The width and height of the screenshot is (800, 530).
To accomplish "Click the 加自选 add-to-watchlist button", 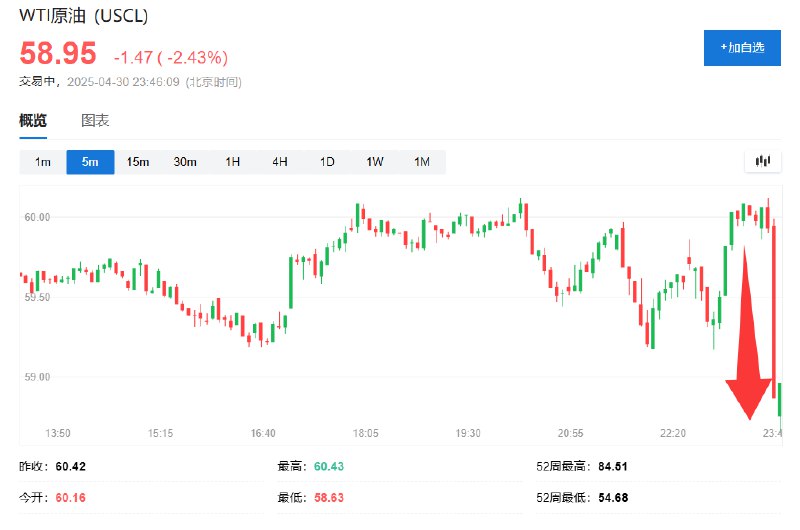I will [x=742, y=48].
